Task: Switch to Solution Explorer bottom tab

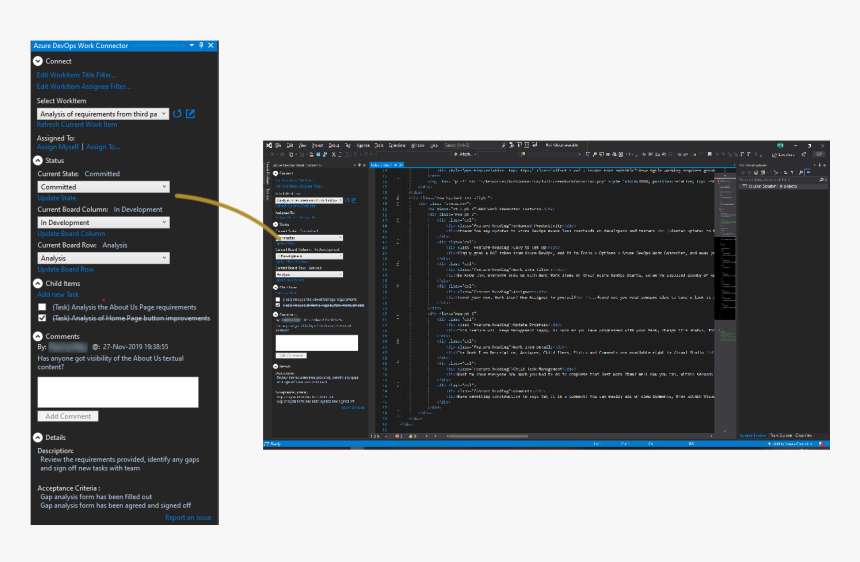Action: (x=752, y=435)
